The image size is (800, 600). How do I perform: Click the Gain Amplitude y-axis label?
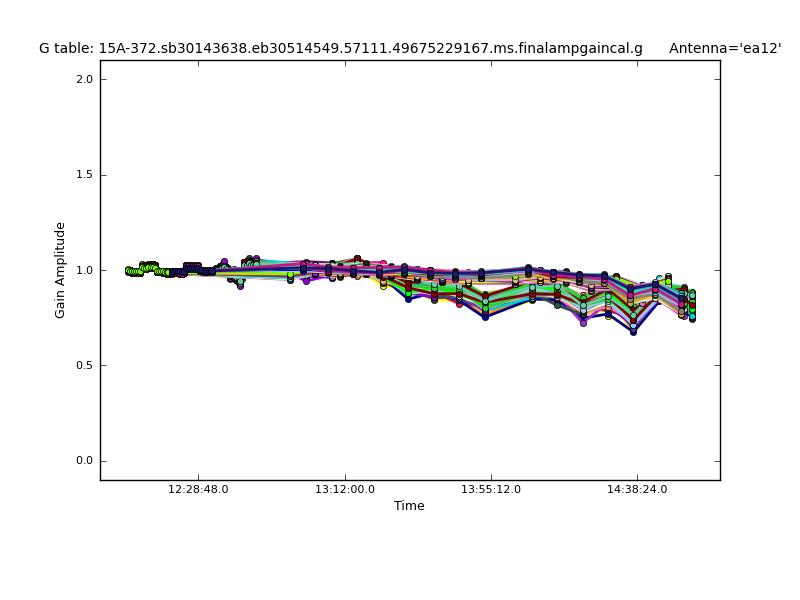60,270
